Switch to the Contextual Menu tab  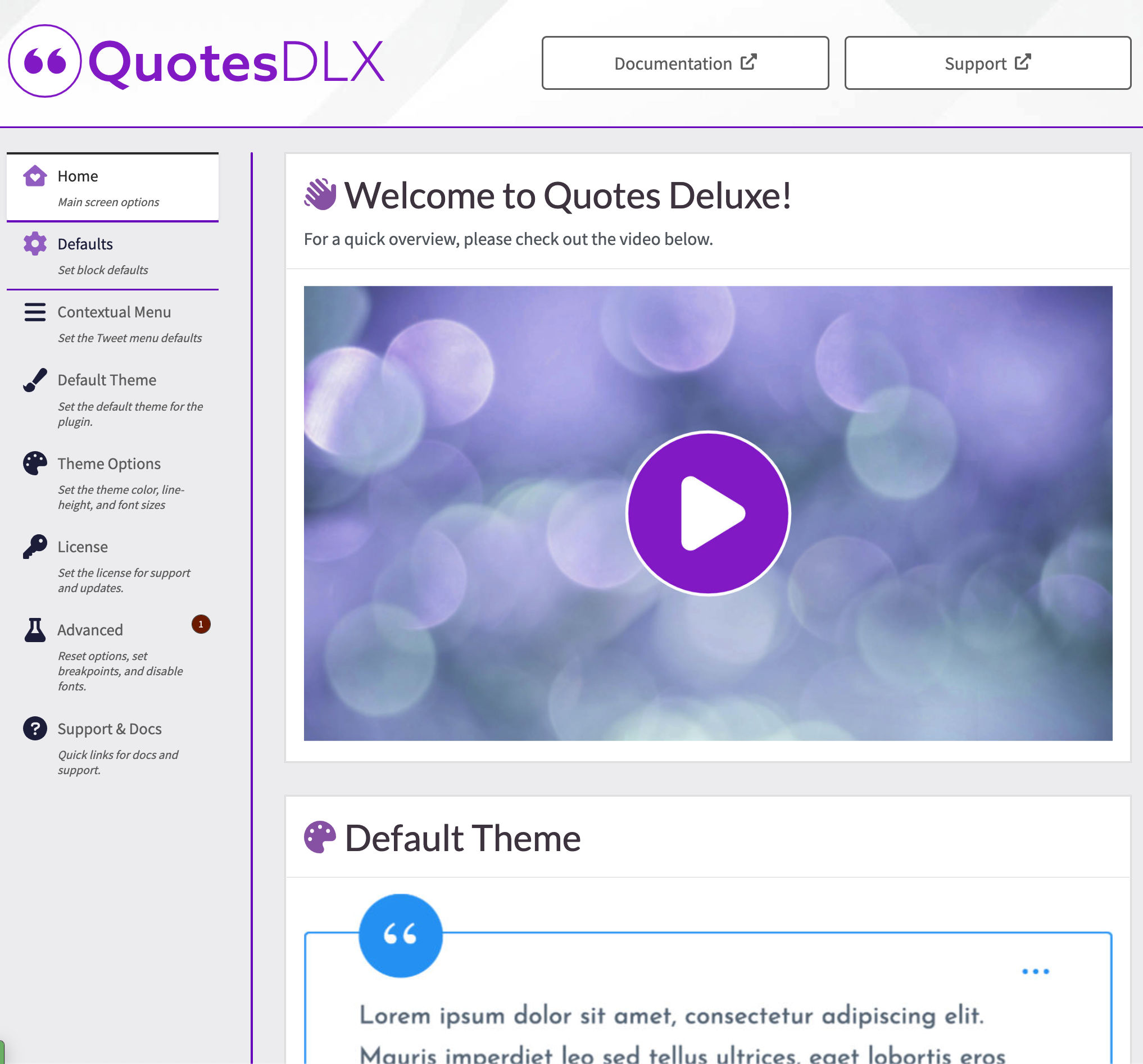tap(114, 312)
